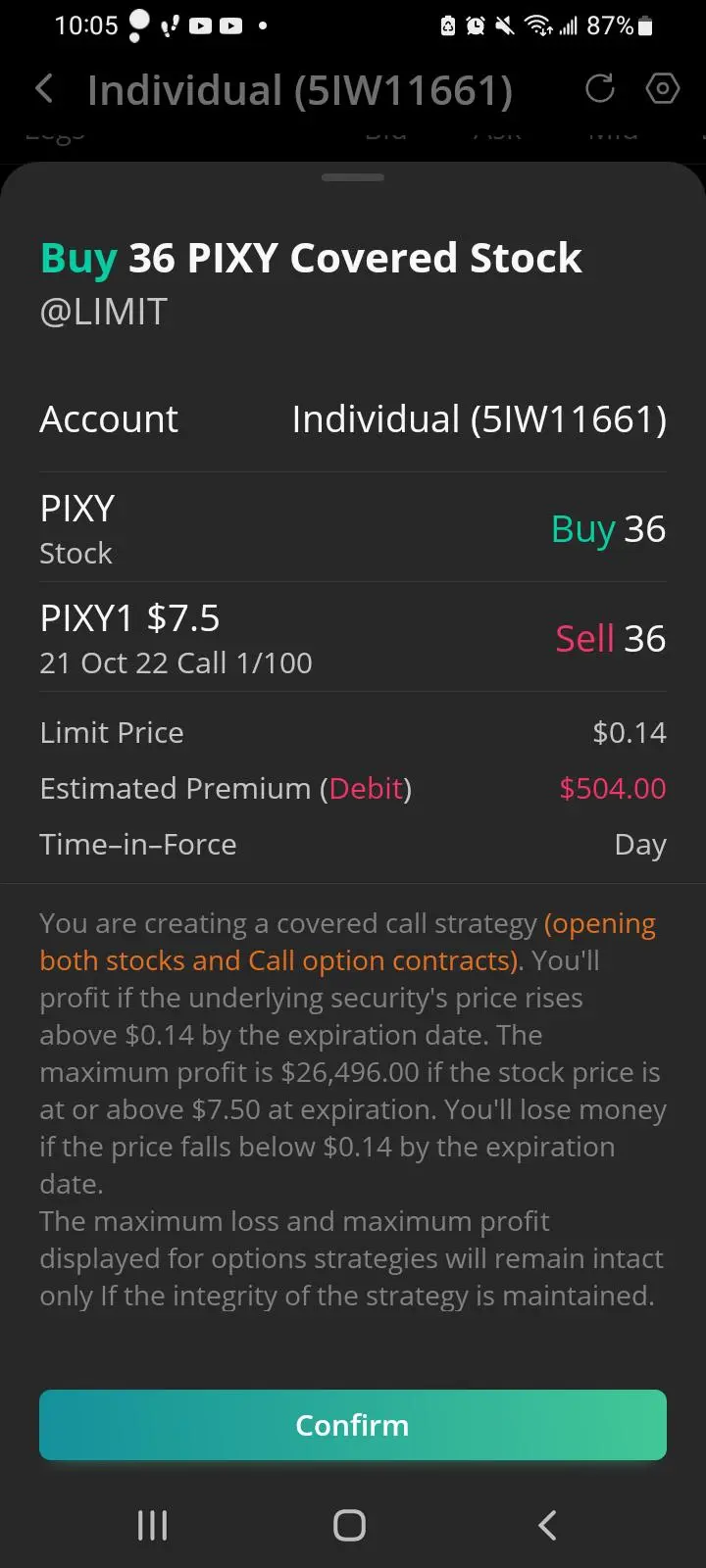This screenshot has width=706, height=1568.
Task: Refresh the account page
Action: point(599,89)
